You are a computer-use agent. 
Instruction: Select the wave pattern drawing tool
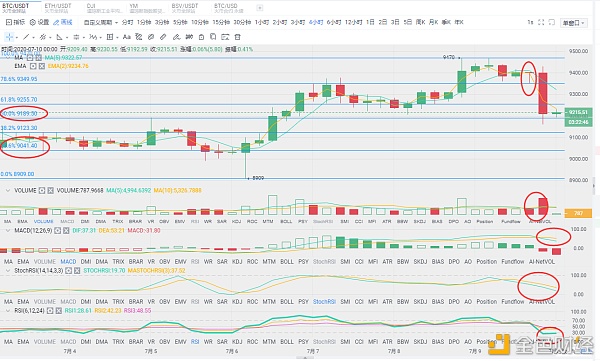pyautogui.click(x=93, y=37)
